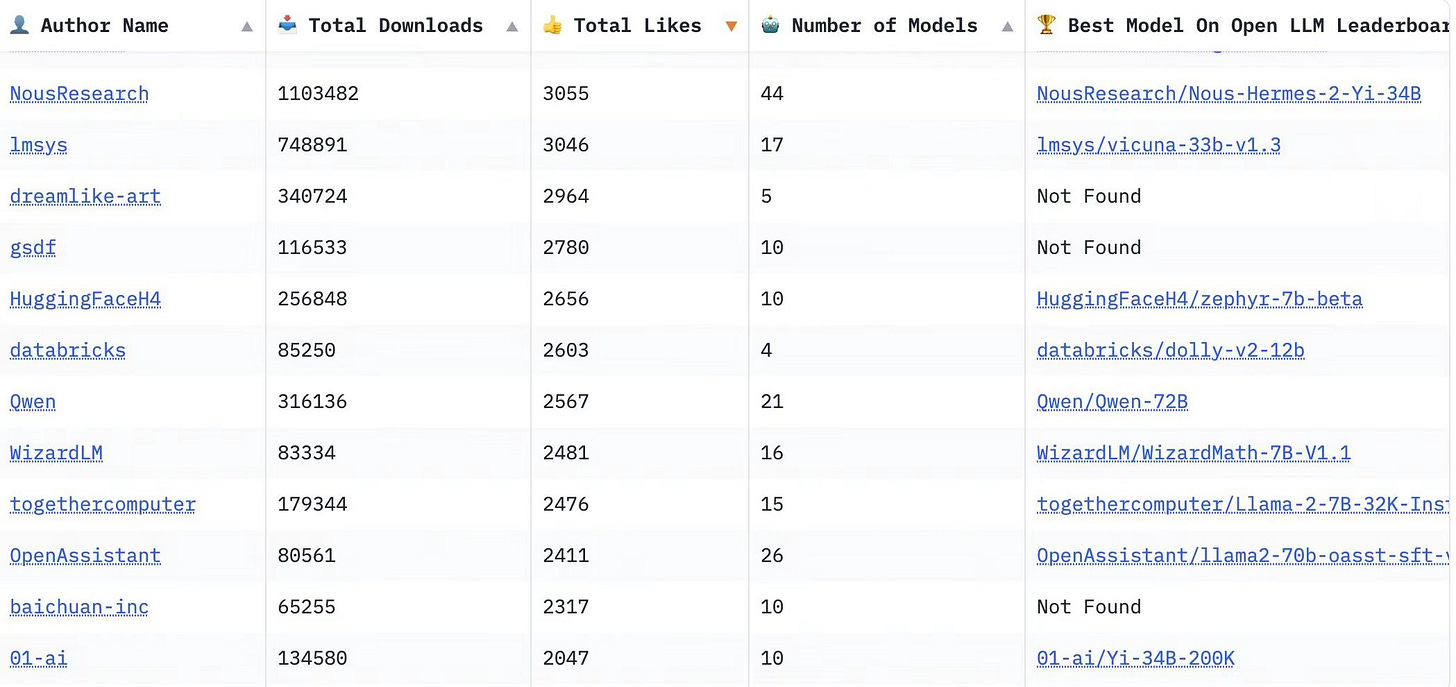
Task: Open the togethercomputer author link
Action: point(103,504)
